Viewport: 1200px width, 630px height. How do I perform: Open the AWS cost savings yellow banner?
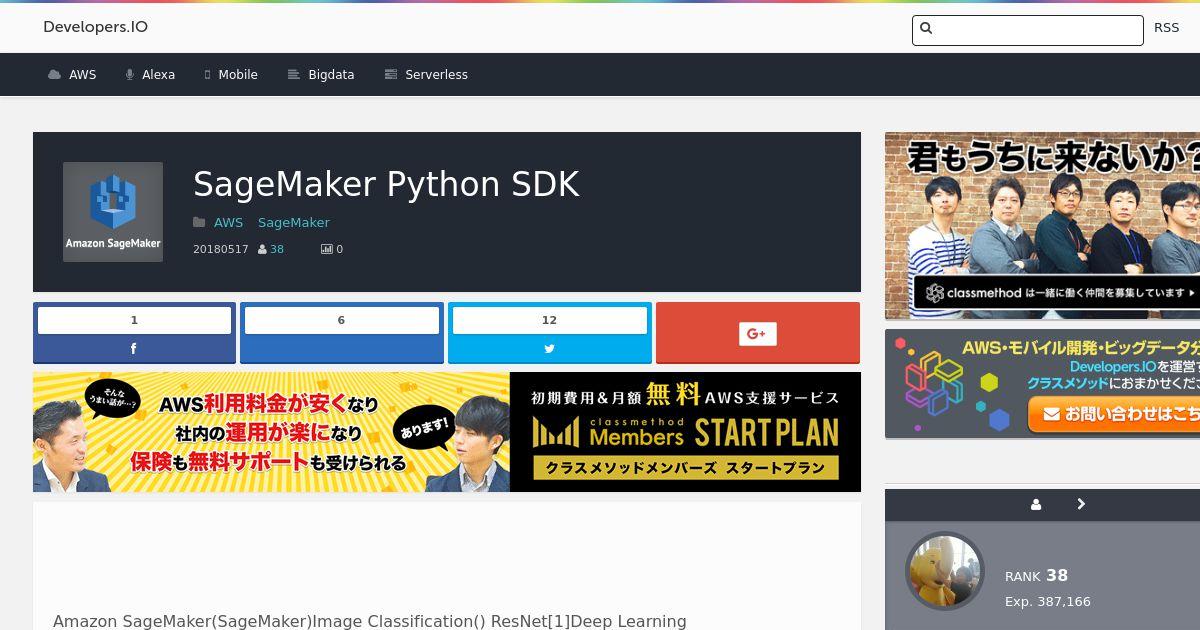pos(271,432)
